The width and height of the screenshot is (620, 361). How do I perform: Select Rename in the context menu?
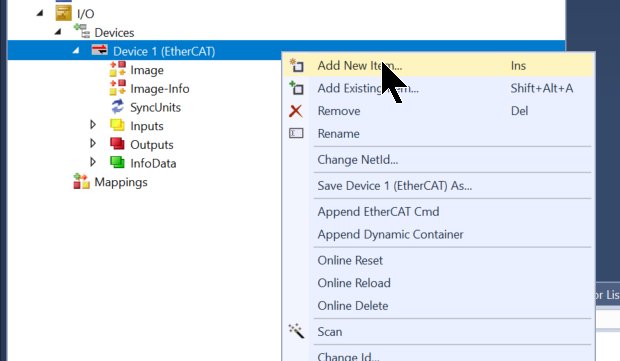pos(439,134)
